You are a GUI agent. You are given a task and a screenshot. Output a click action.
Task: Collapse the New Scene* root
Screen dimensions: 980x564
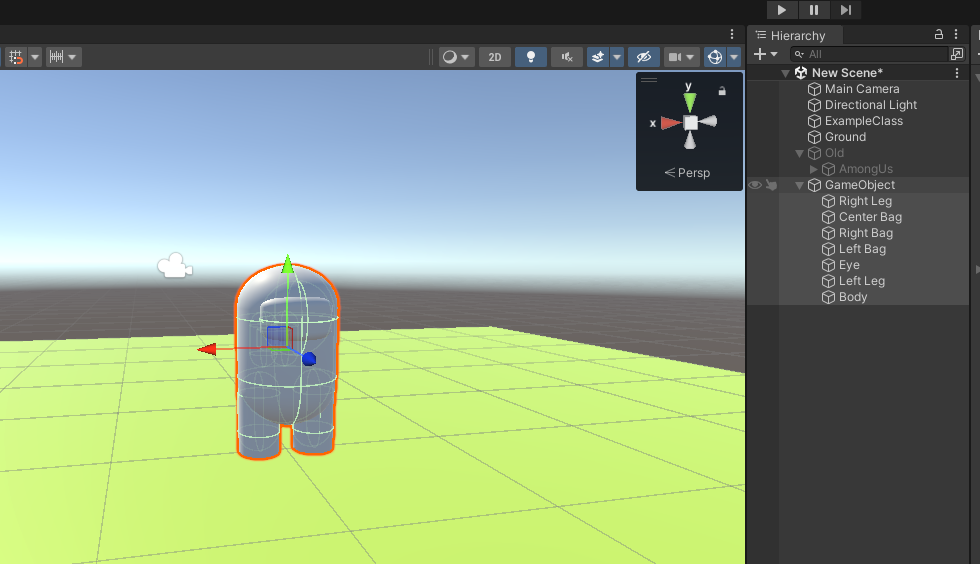pyautogui.click(x=786, y=73)
